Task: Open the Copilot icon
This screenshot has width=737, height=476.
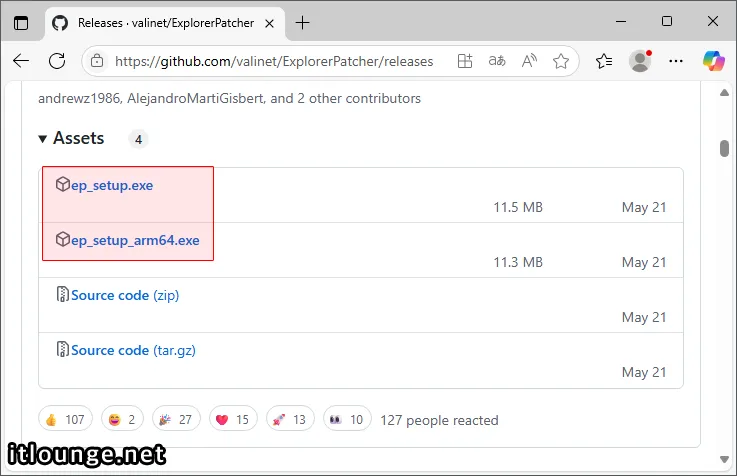Action: 714,61
